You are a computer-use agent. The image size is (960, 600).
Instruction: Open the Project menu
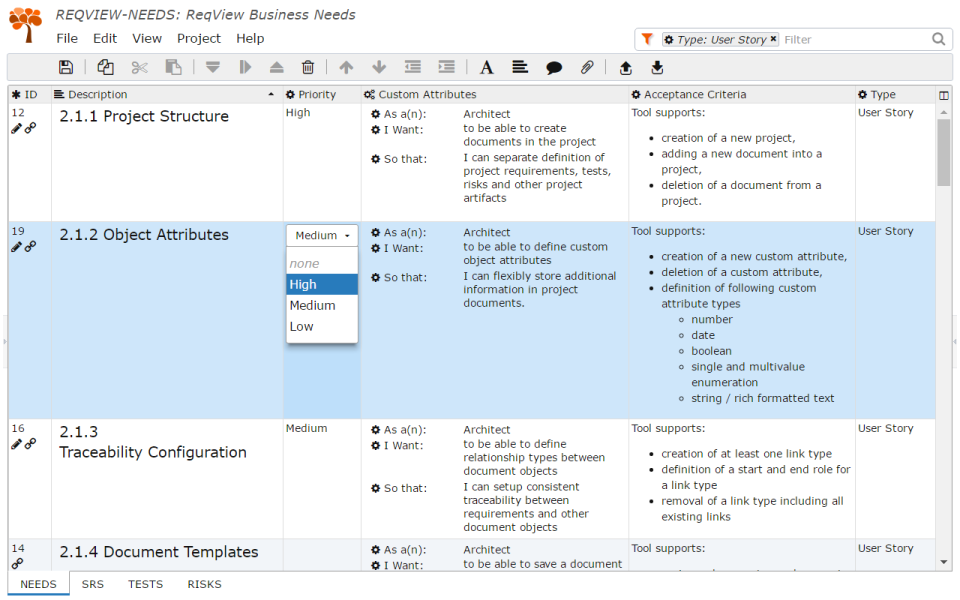(199, 39)
